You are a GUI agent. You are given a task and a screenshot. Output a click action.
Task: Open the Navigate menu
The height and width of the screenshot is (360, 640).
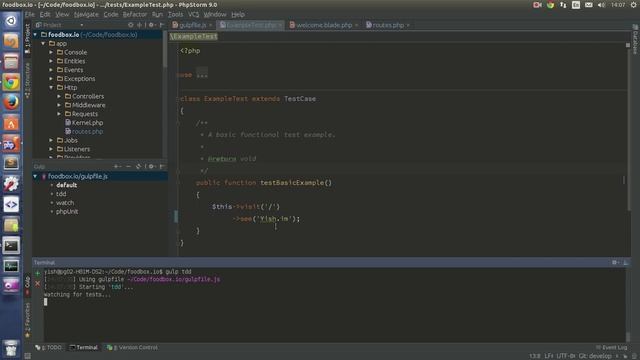tap(86, 14)
